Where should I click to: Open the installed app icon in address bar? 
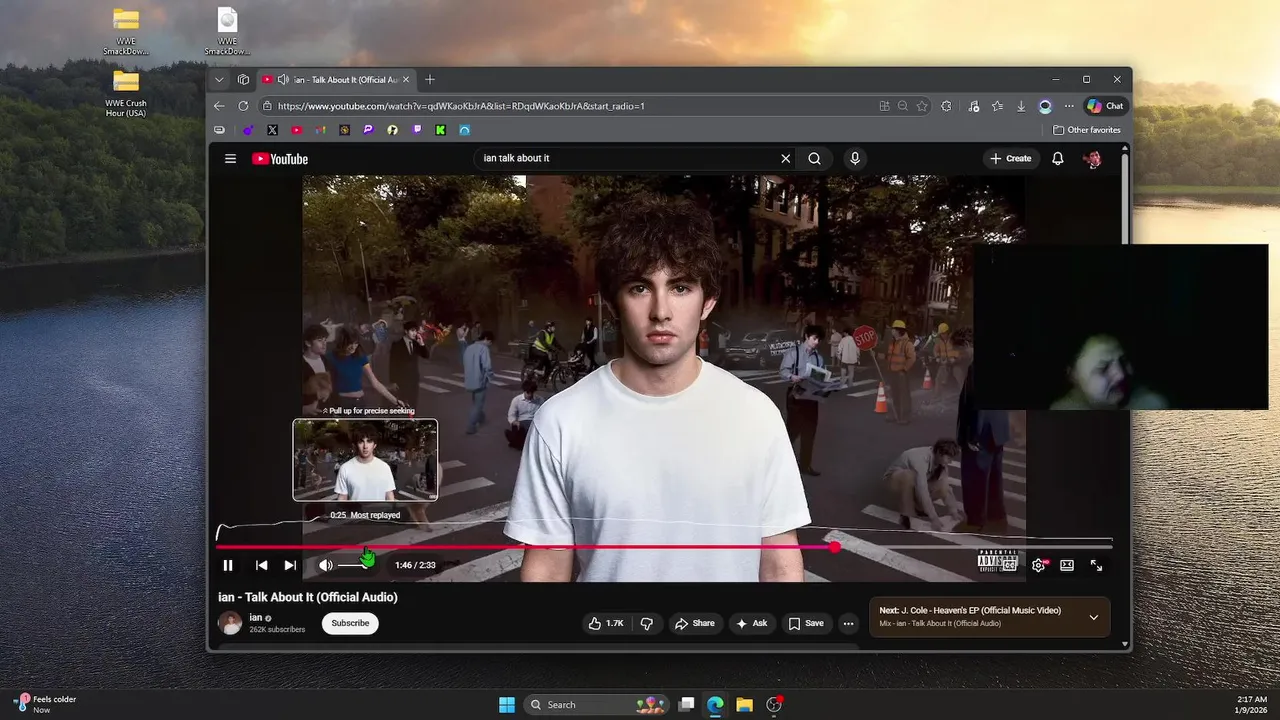pyautogui.click(x=884, y=106)
